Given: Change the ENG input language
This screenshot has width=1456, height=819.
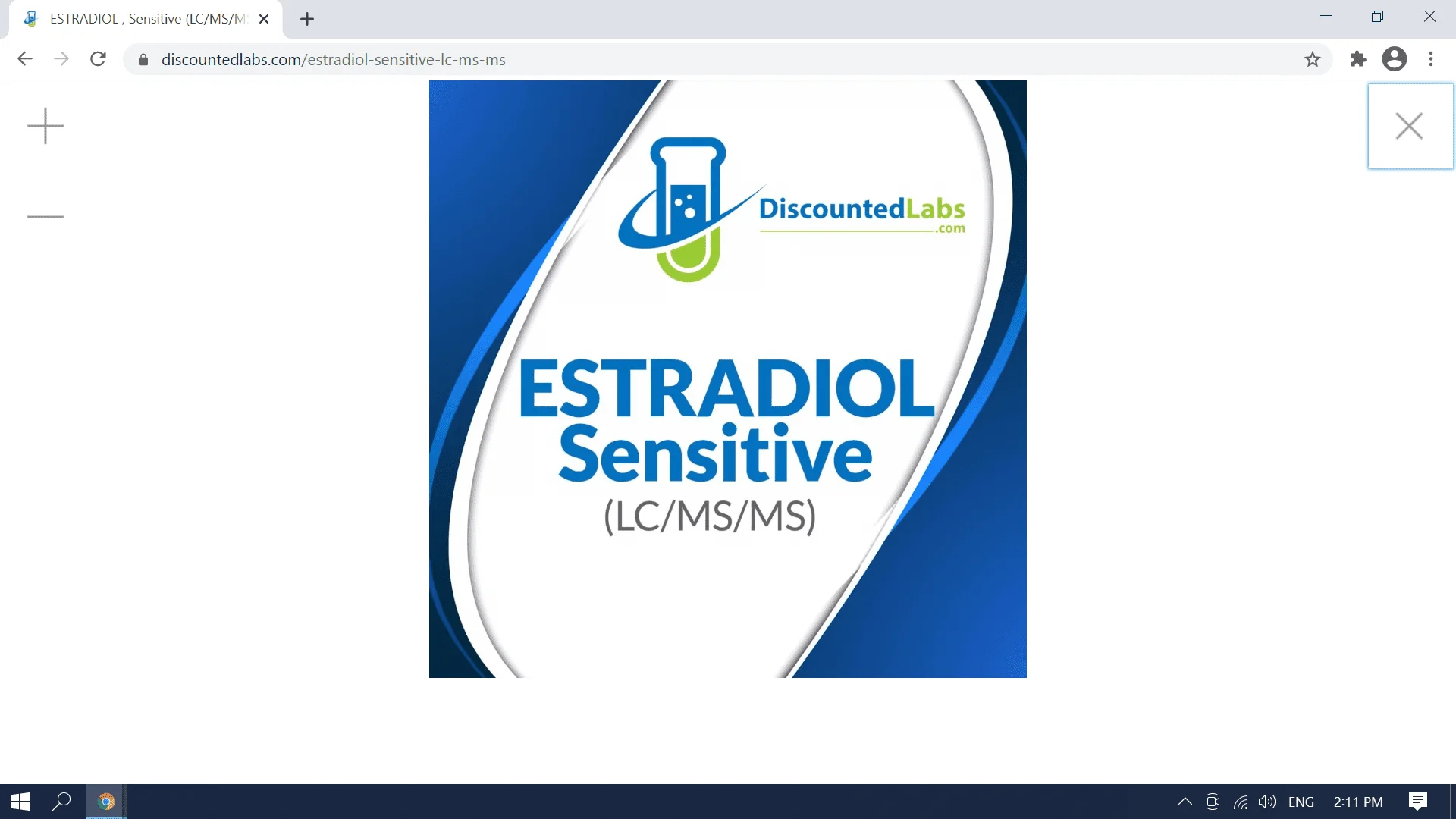Looking at the screenshot, I should point(1301,802).
